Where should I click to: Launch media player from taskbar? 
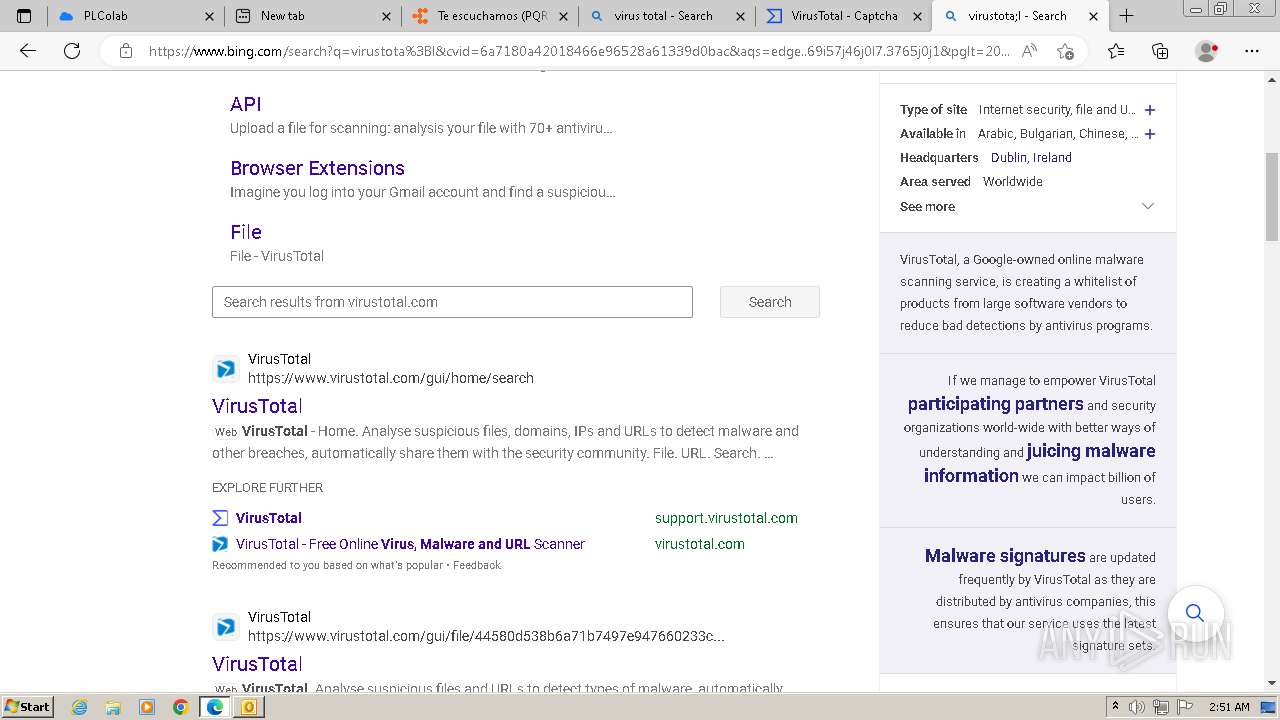[147, 707]
